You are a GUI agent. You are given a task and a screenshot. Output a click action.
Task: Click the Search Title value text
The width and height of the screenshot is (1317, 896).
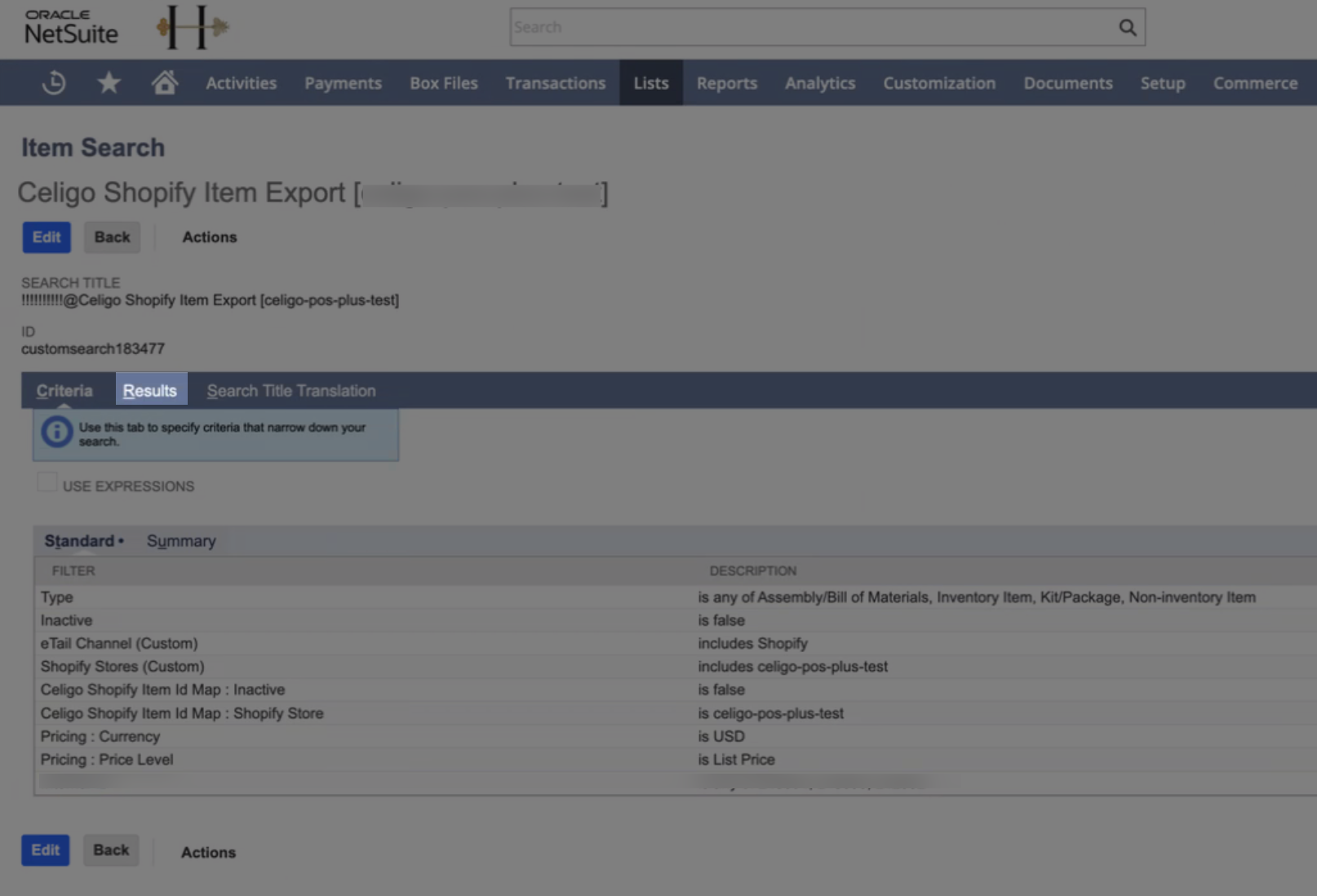coord(211,300)
